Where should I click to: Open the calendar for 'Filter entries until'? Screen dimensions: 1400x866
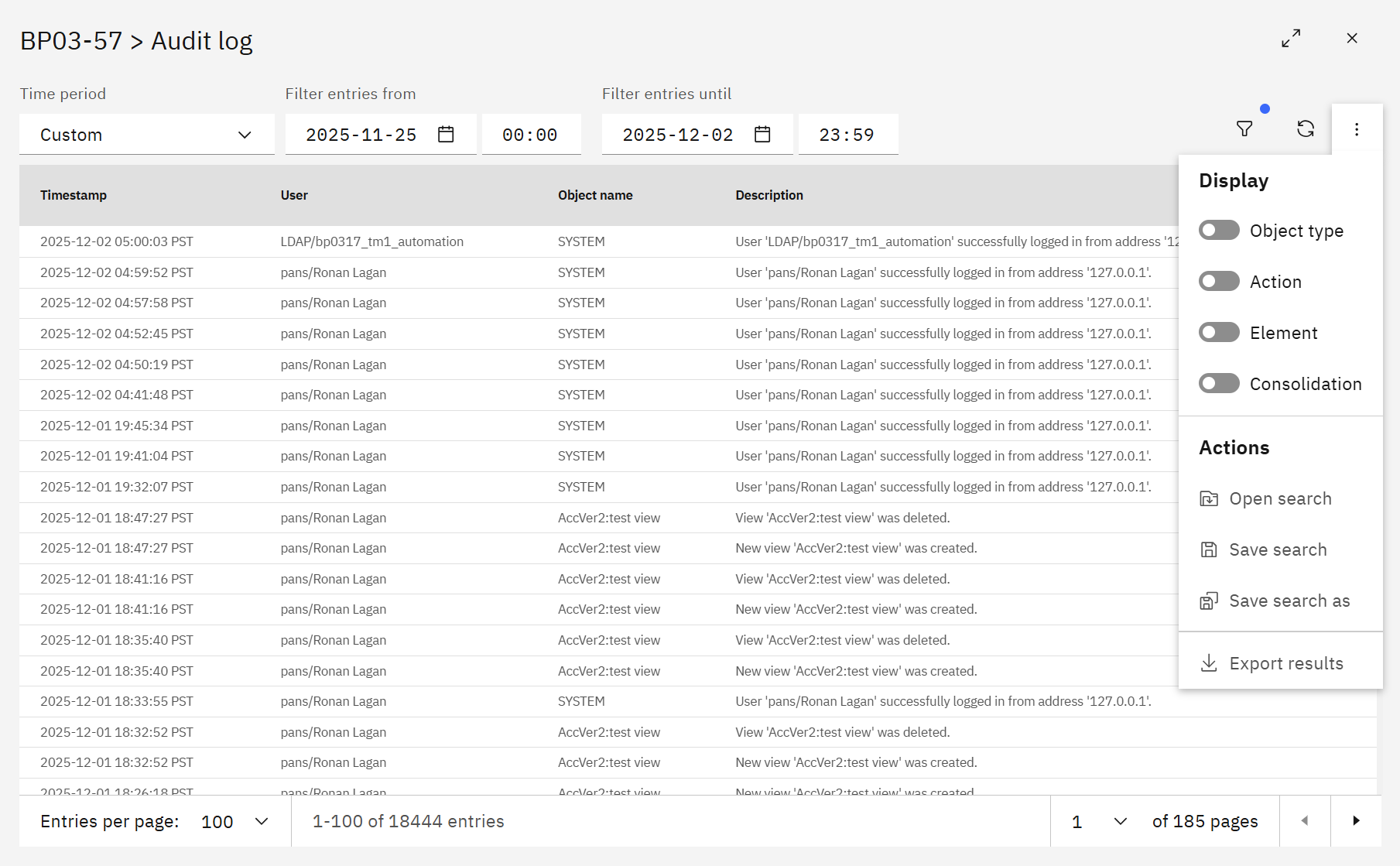tap(762, 134)
